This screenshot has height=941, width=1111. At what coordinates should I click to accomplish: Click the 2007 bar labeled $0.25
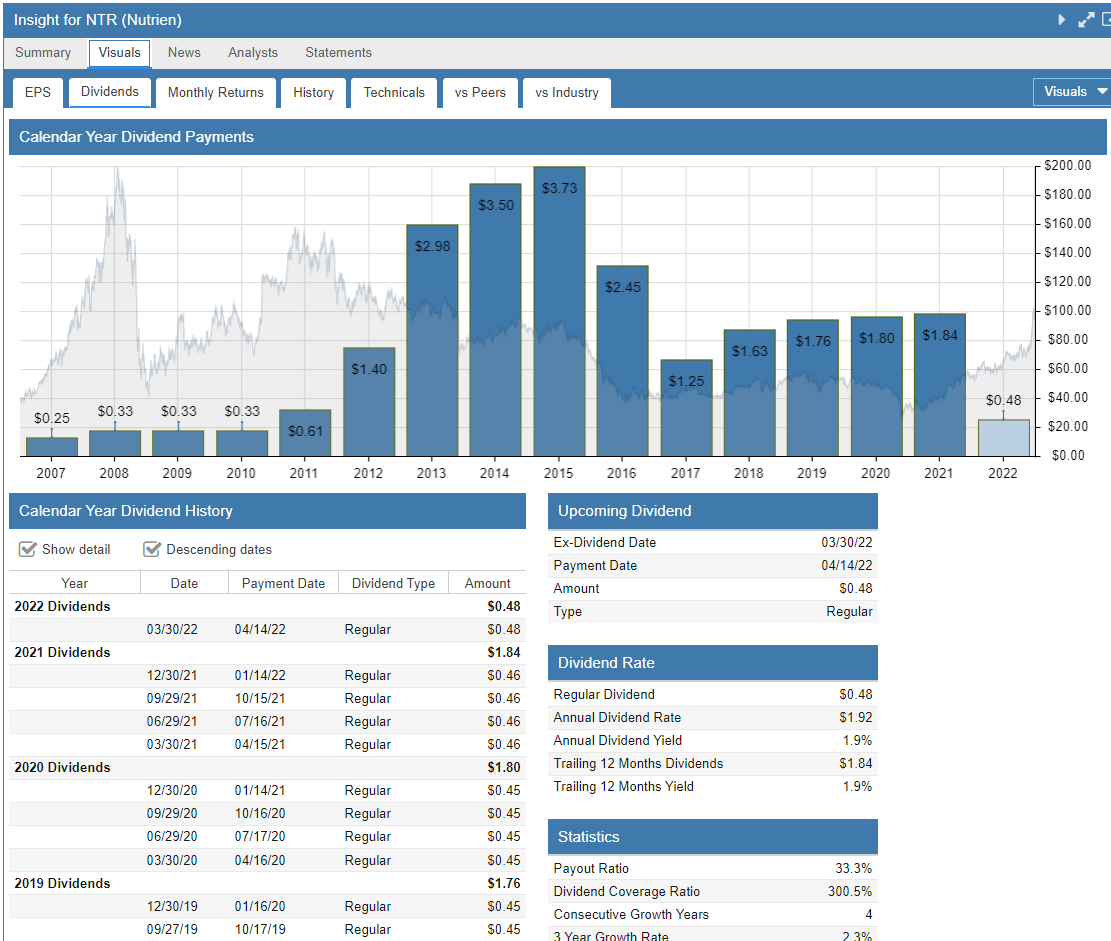point(51,441)
